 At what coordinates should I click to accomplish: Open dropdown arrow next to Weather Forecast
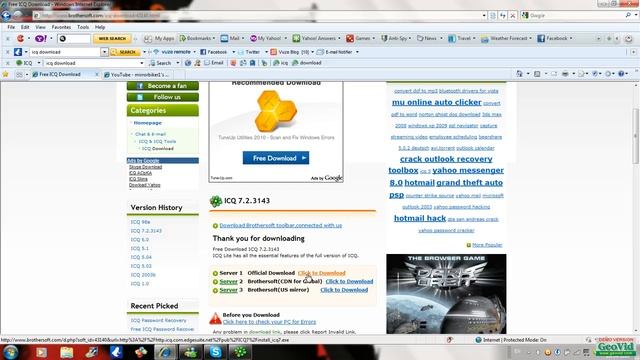pos(531,38)
